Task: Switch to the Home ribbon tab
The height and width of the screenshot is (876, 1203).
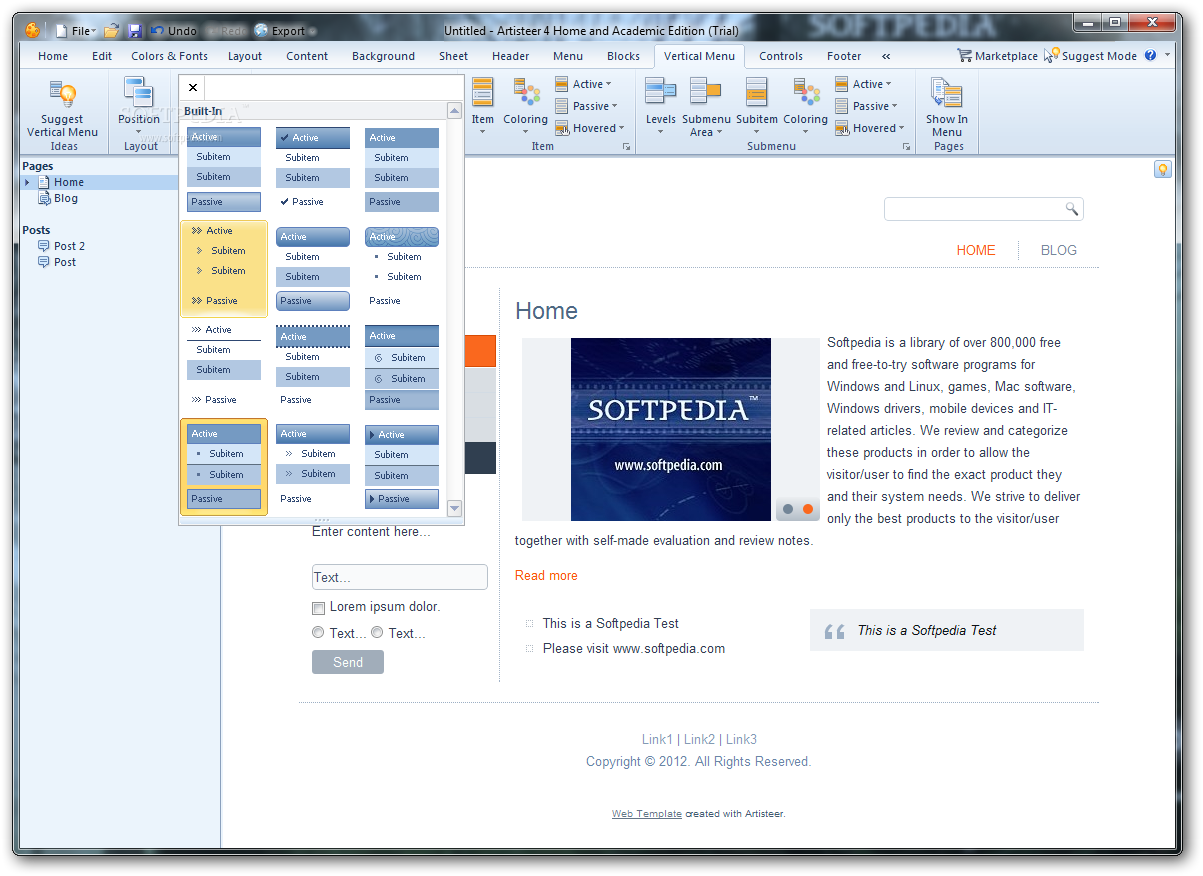Action: click(x=53, y=56)
